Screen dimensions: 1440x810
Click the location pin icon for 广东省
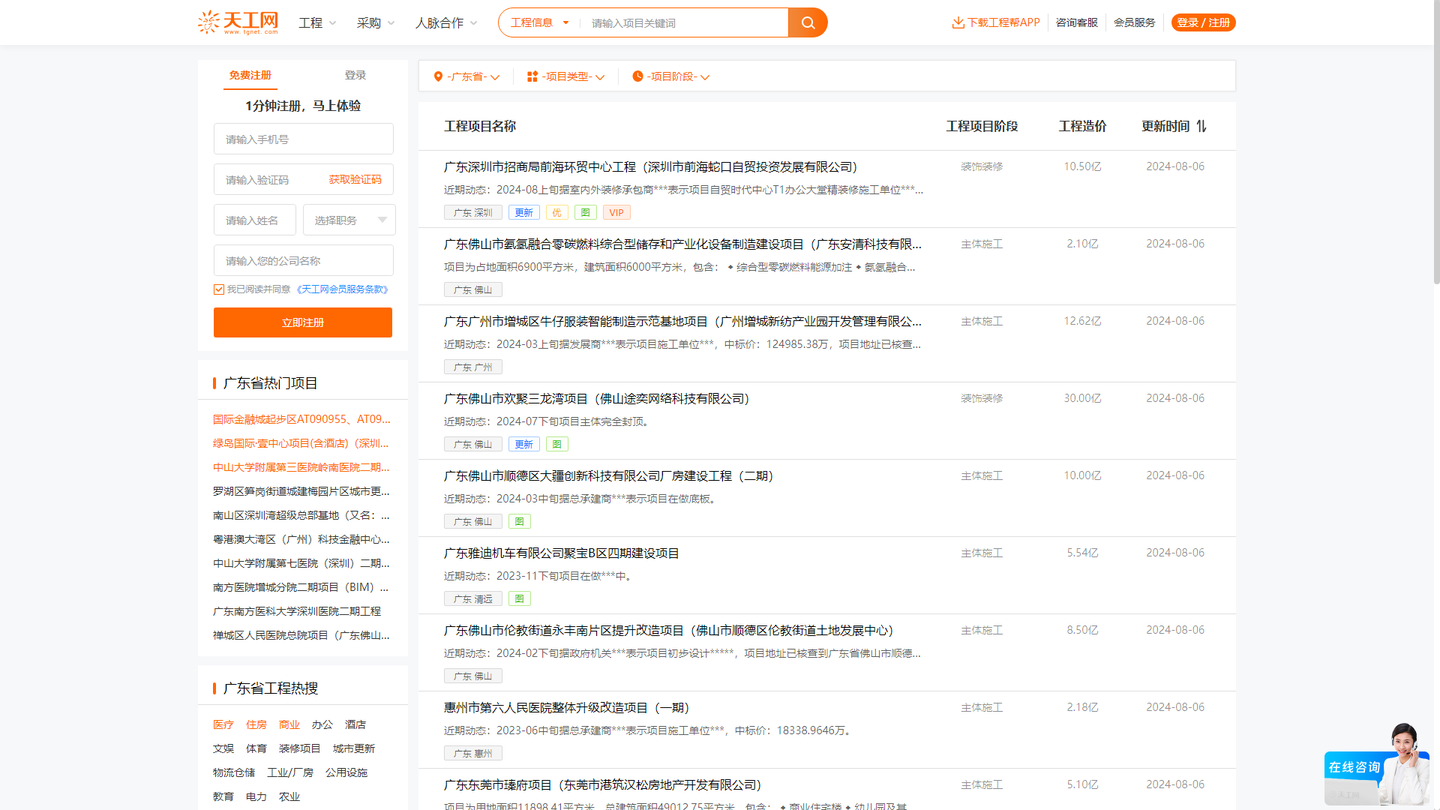438,77
